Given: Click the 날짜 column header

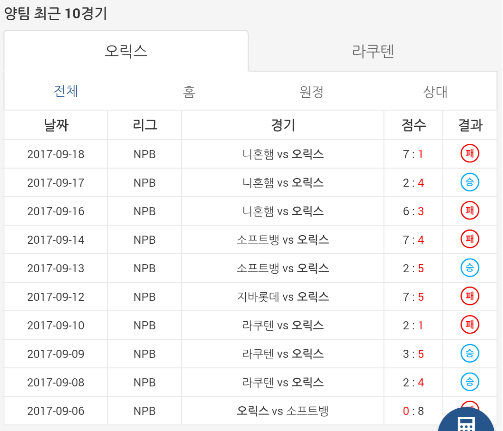Looking at the screenshot, I should [56, 125].
